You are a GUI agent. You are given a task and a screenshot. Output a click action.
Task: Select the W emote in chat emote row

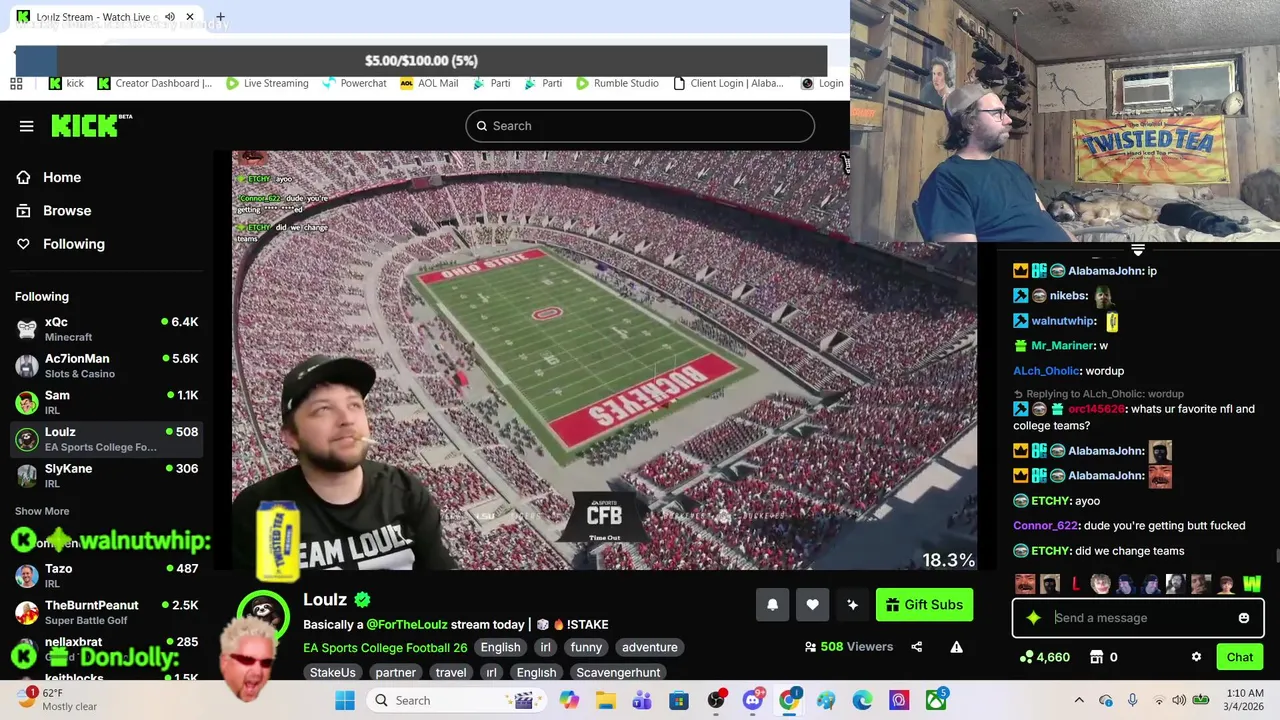pyautogui.click(x=1252, y=583)
